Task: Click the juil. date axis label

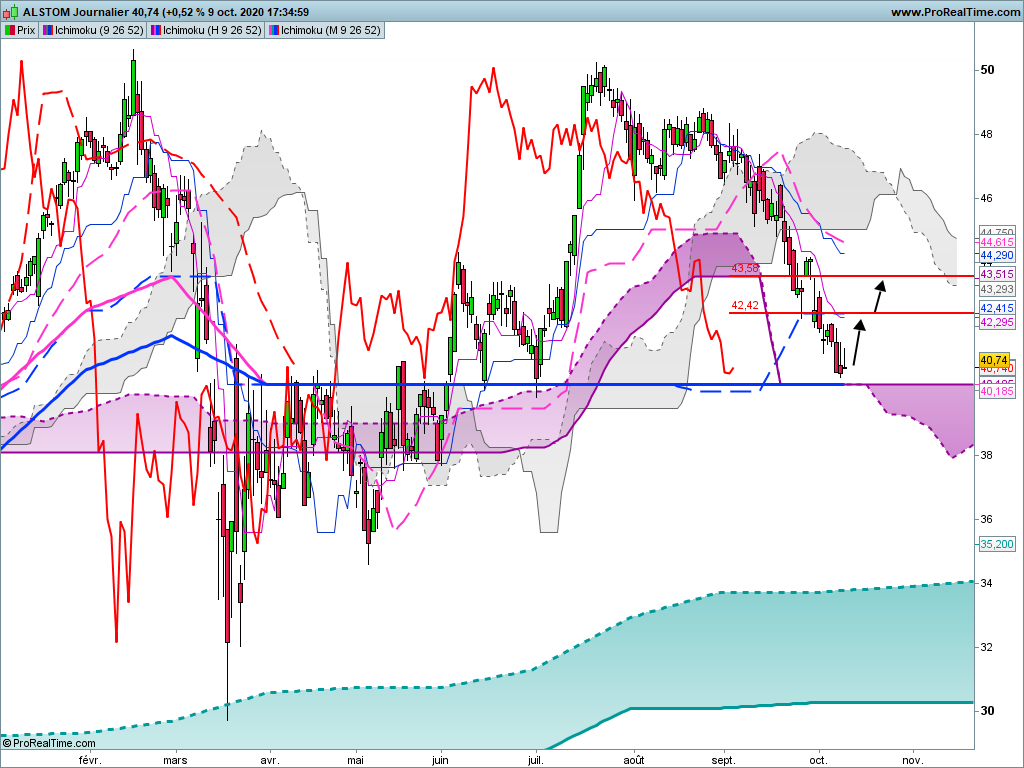Action: [536, 760]
